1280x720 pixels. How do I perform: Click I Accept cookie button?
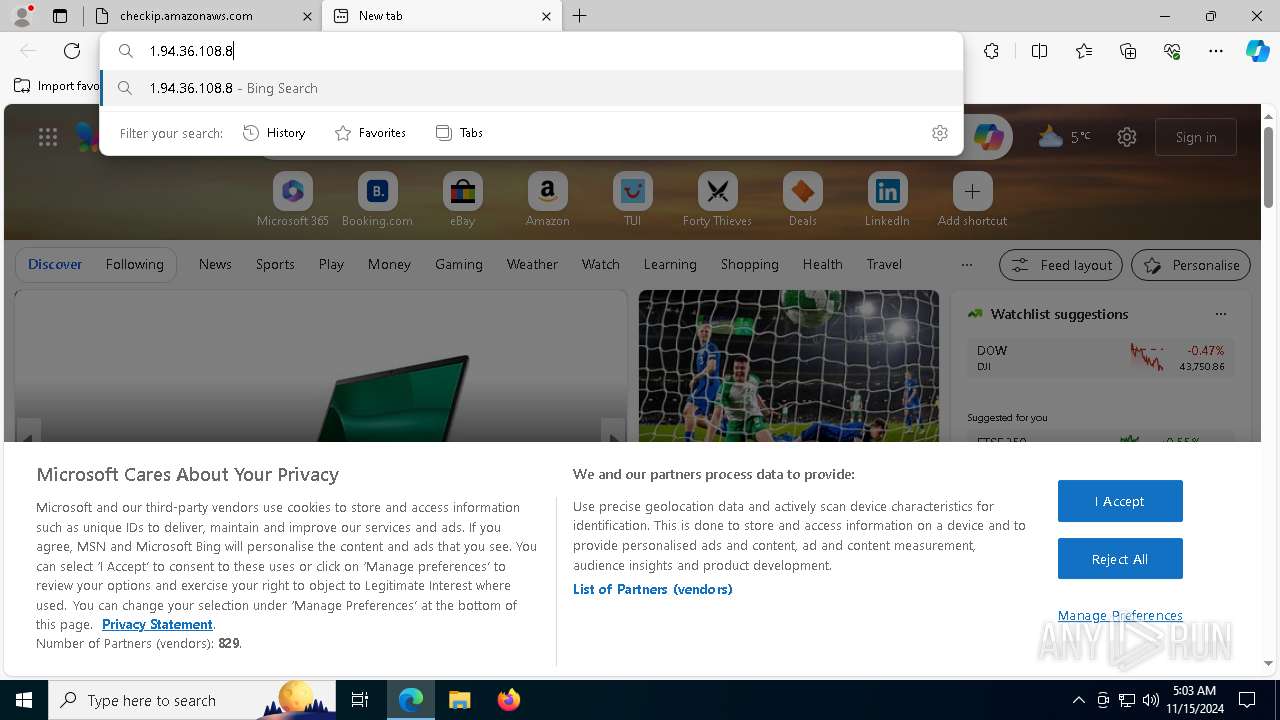(1120, 501)
